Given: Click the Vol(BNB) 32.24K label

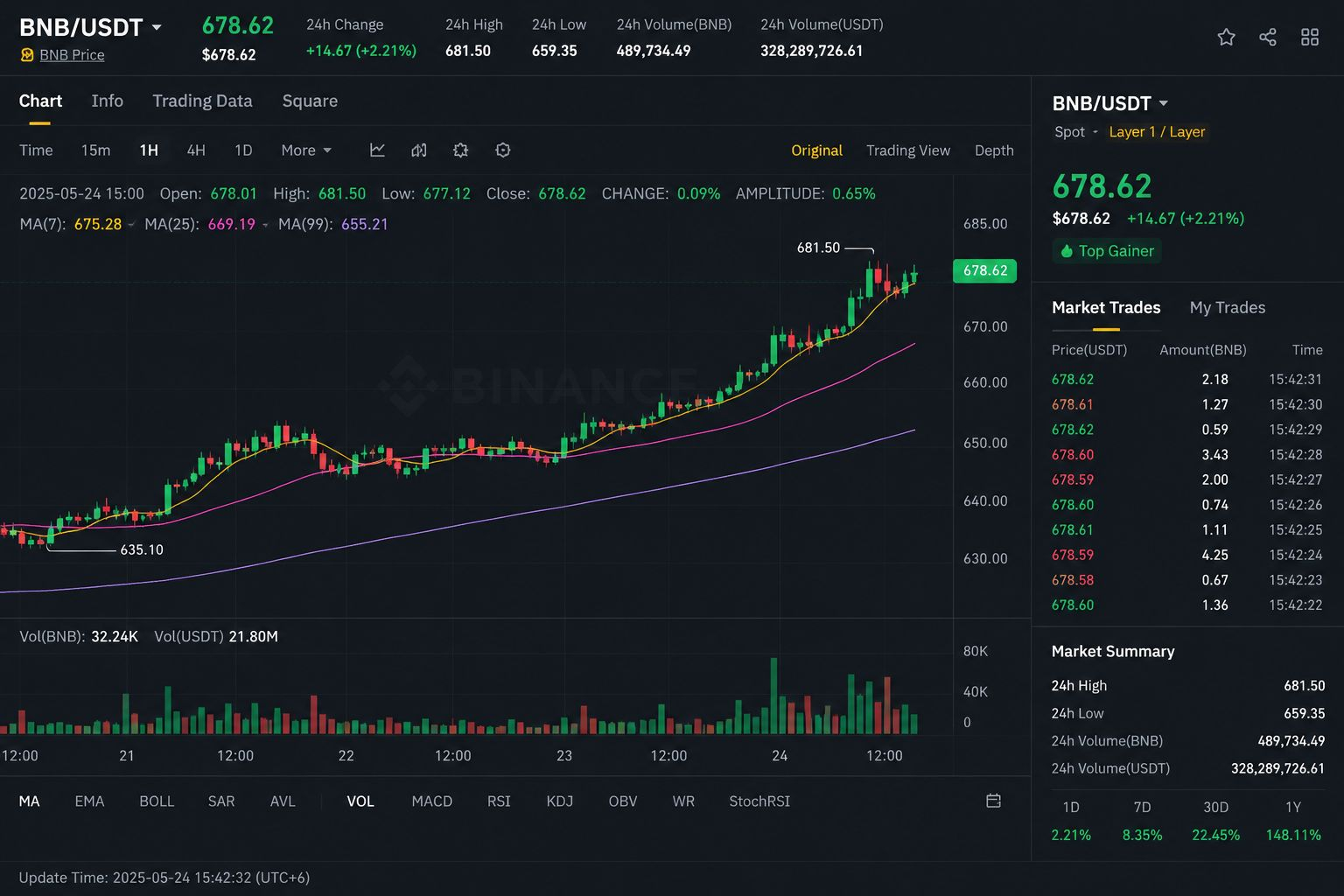Looking at the screenshot, I should (x=79, y=636).
